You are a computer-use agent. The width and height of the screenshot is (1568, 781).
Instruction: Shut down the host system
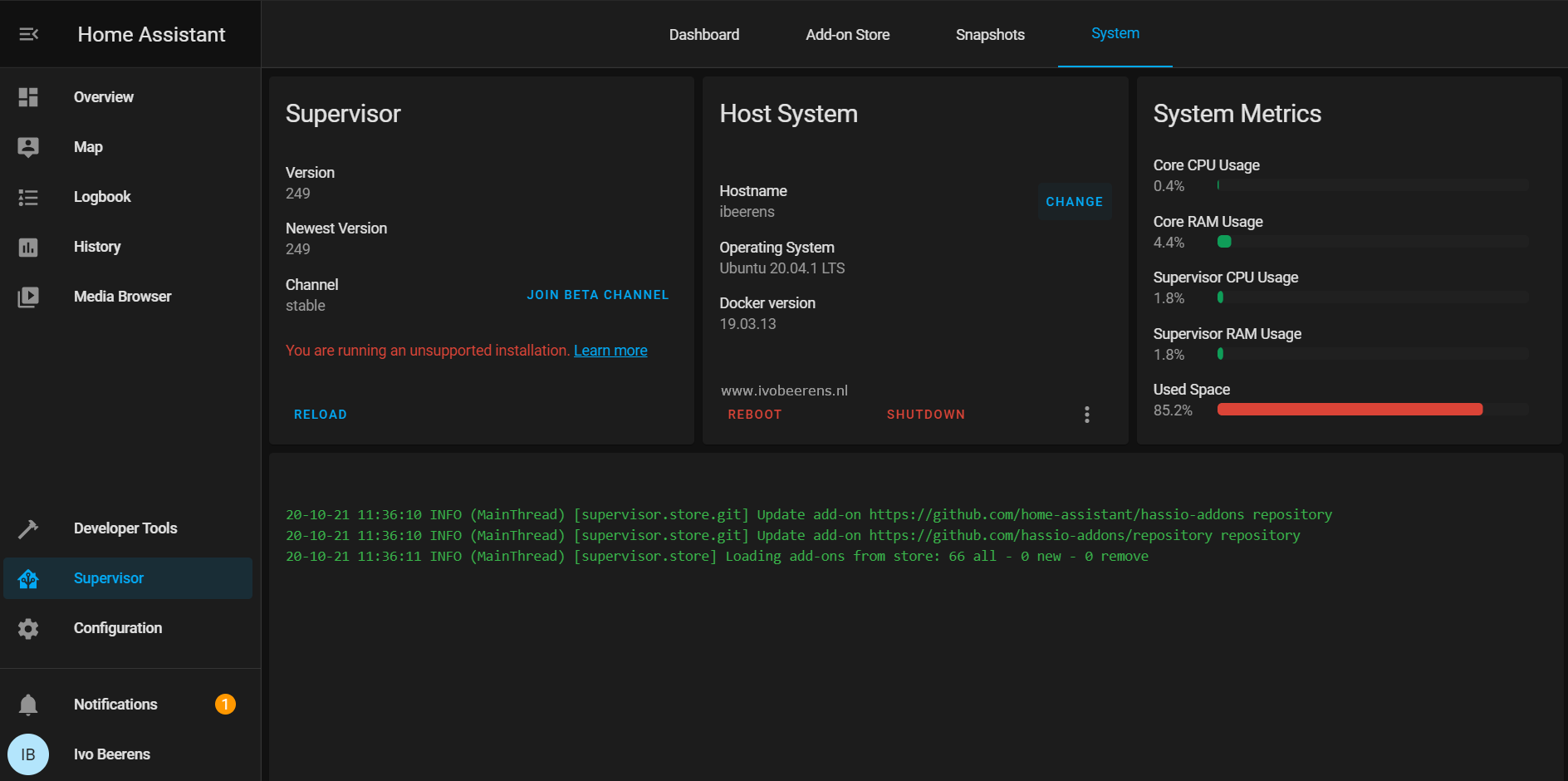(x=925, y=415)
